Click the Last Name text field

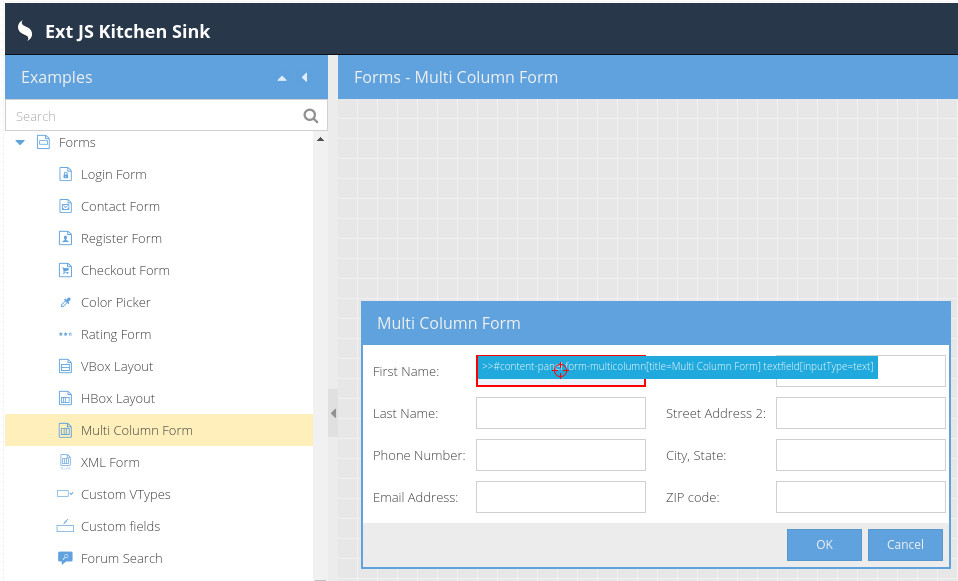coord(560,413)
